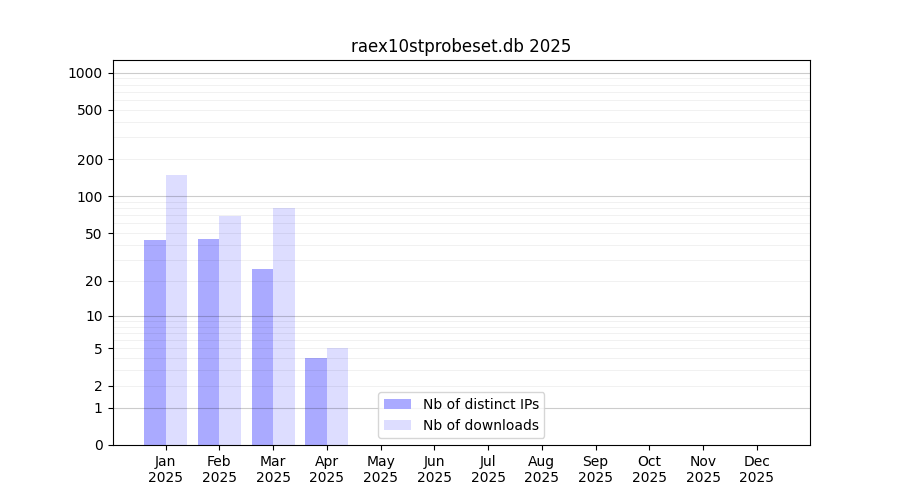Screen dimensions: 900x500
Task: Click the Dec 2025 x-axis label
Action: coord(757,469)
